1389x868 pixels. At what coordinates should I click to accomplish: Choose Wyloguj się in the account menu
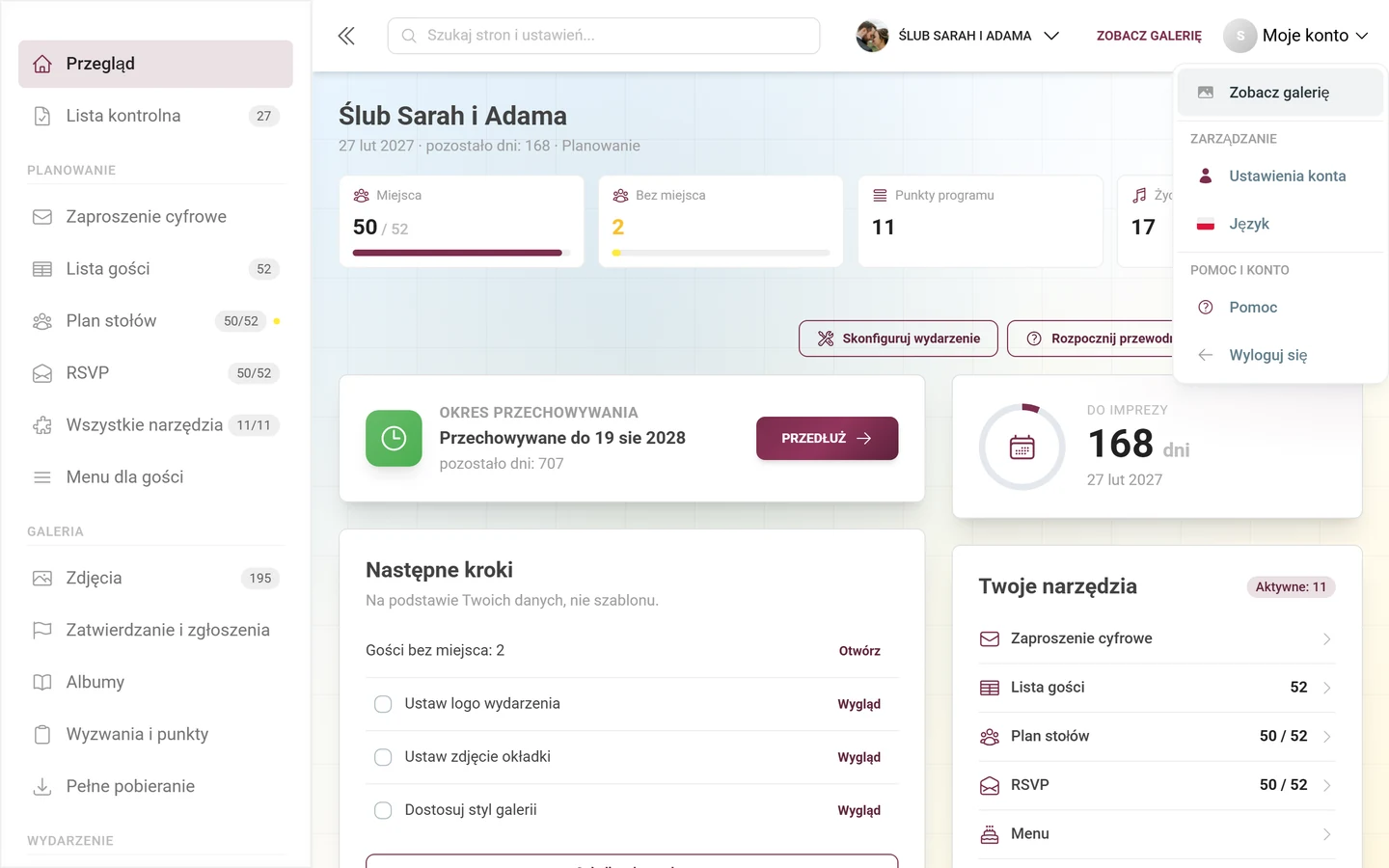[x=1280, y=355]
